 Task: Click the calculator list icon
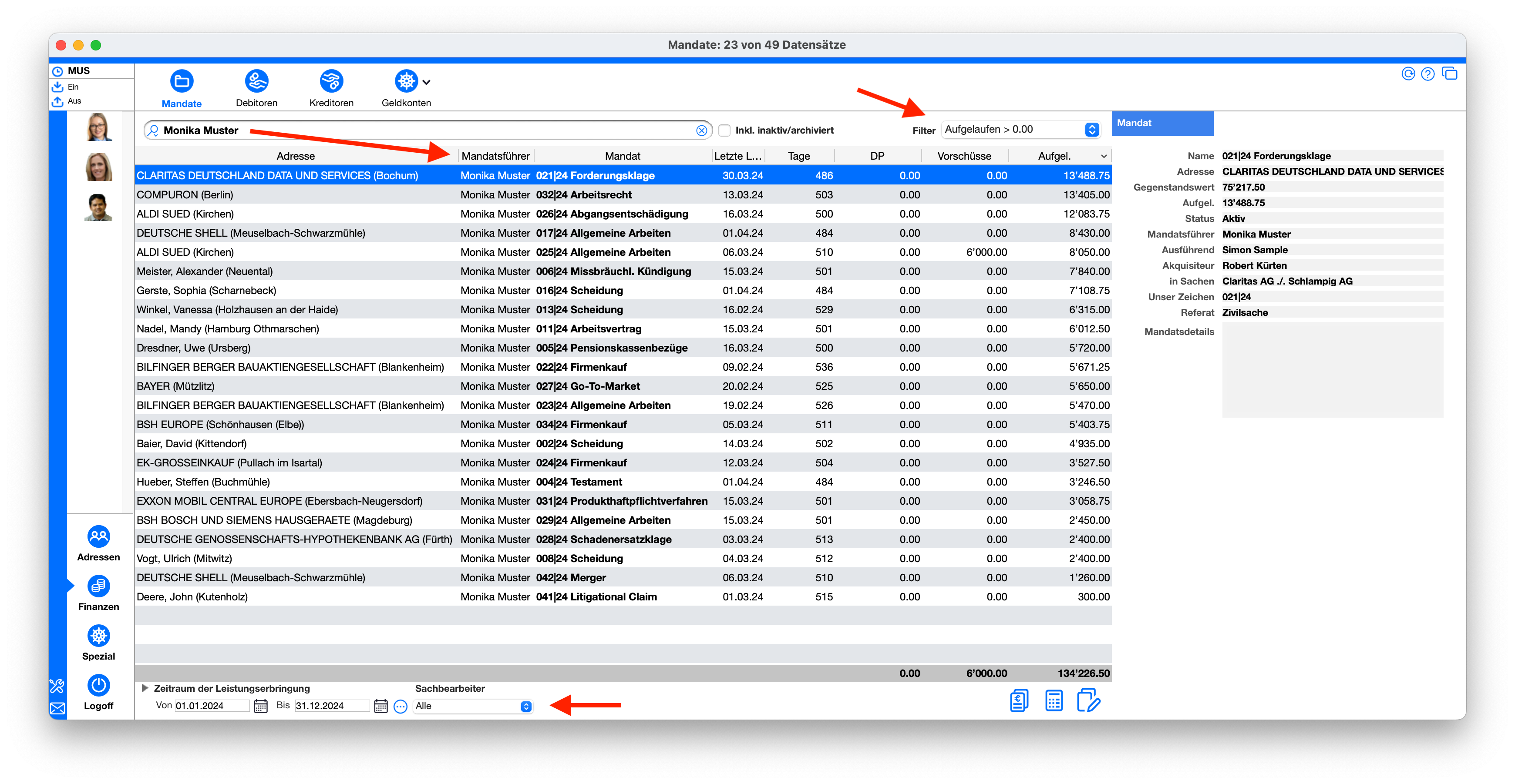click(1054, 701)
